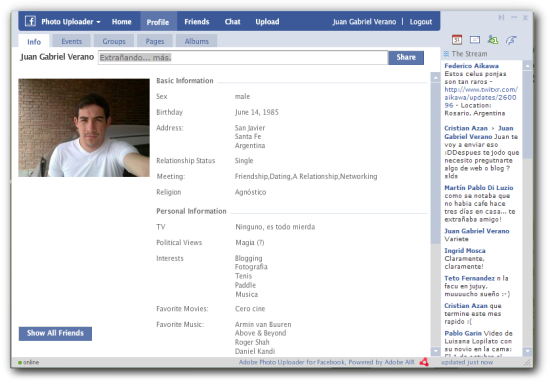Open Cristian Azan's wall post name
The height and width of the screenshot is (384, 550).
pos(466,128)
